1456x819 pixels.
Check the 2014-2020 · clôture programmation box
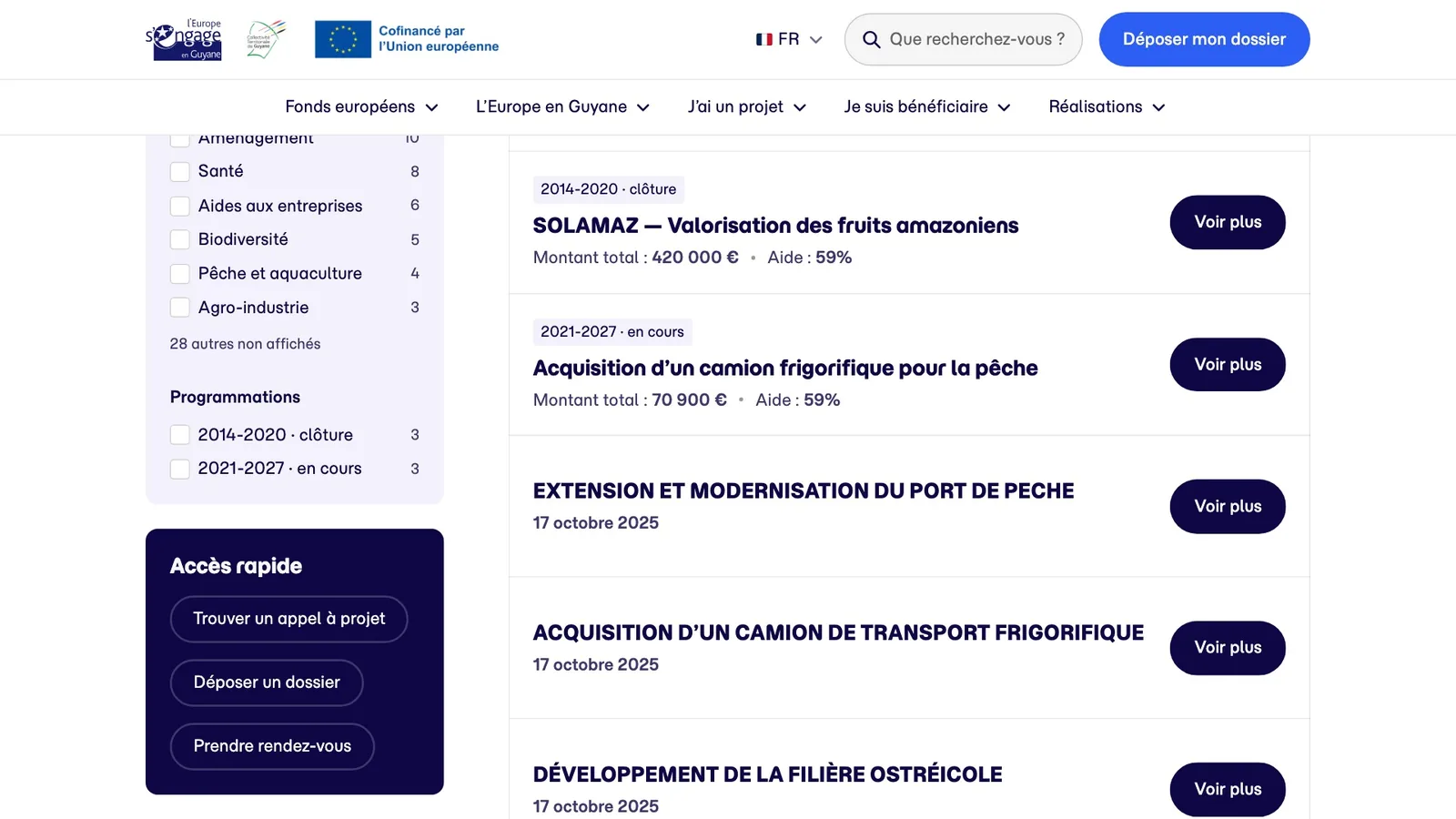pos(180,435)
